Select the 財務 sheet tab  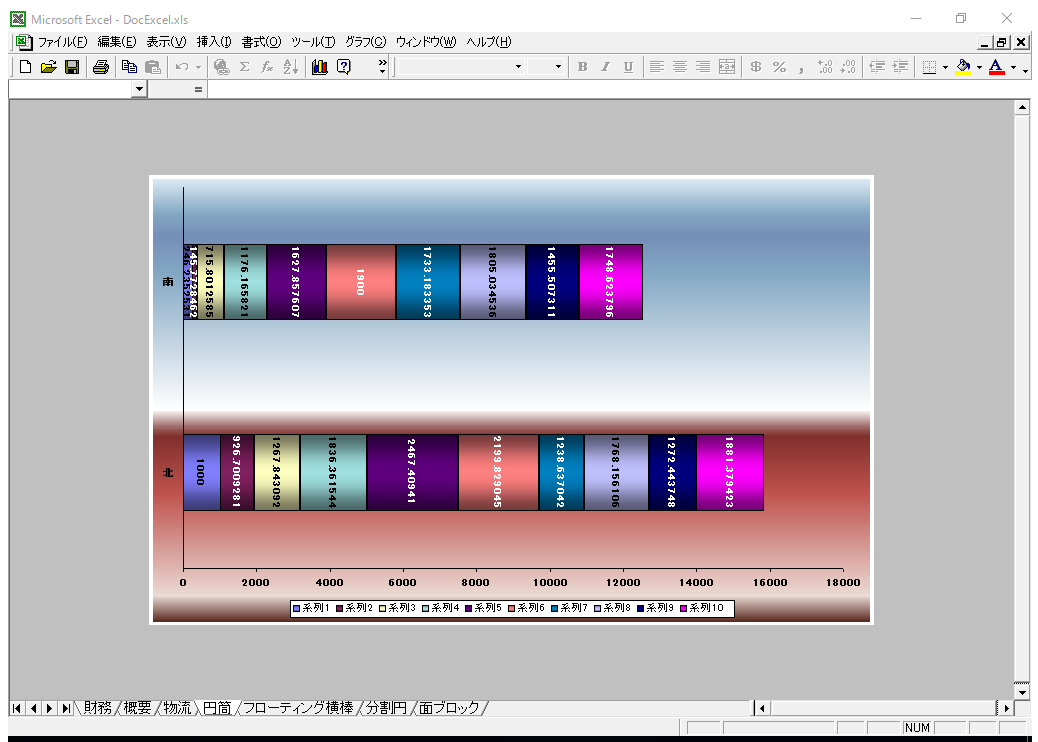point(97,708)
